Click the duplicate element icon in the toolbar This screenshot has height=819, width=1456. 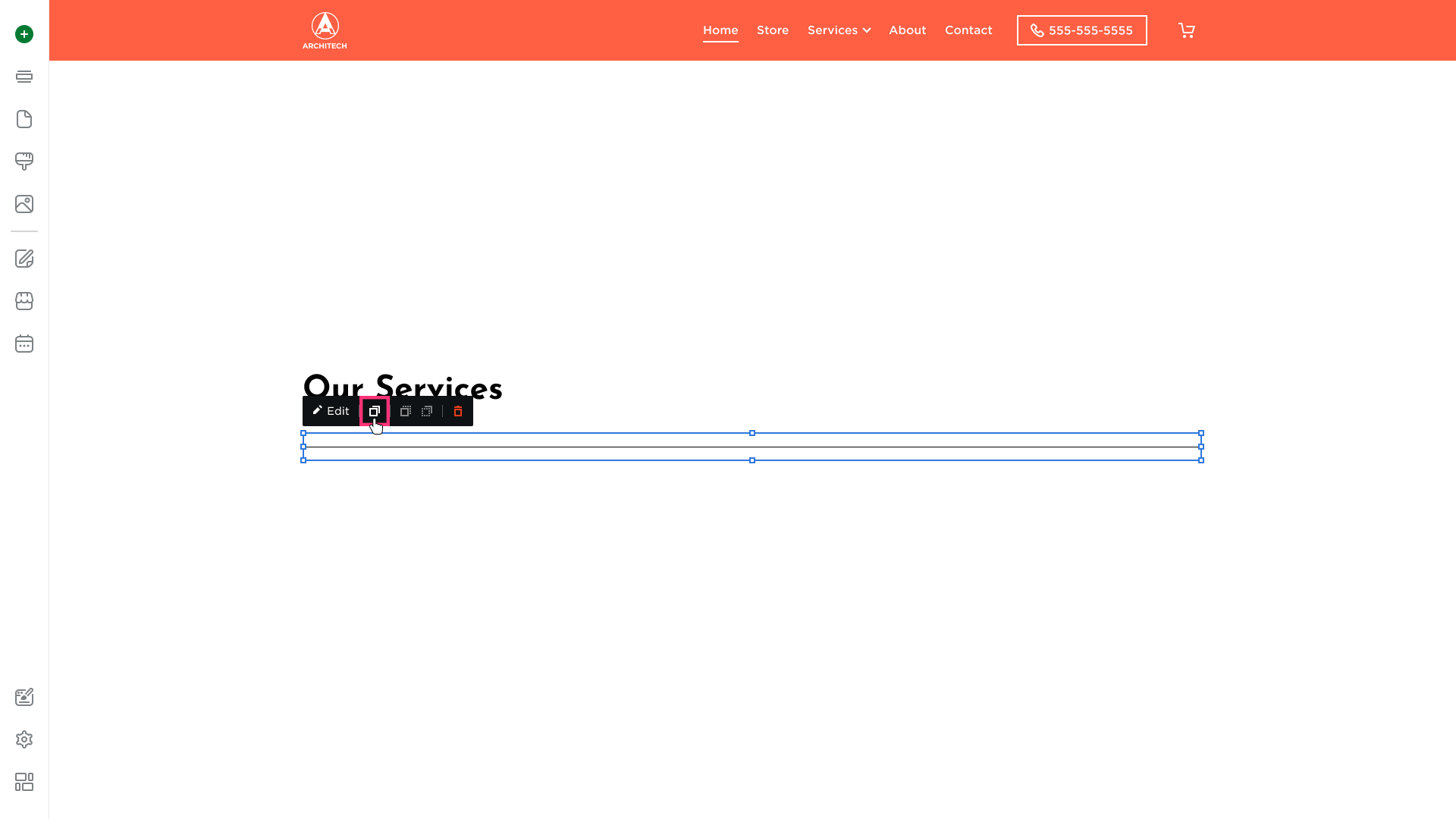(375, 411)
